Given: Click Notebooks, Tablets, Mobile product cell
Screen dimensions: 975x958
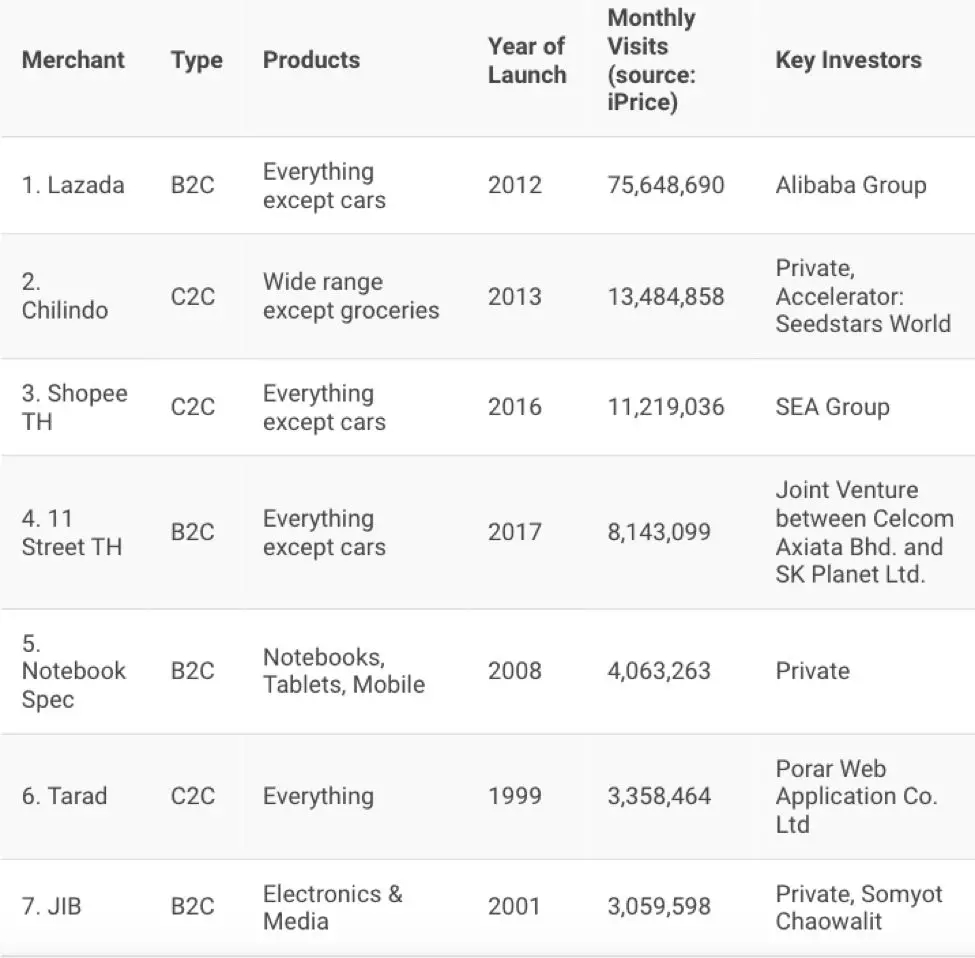Looking at the screenshot, I should point(344,671).
